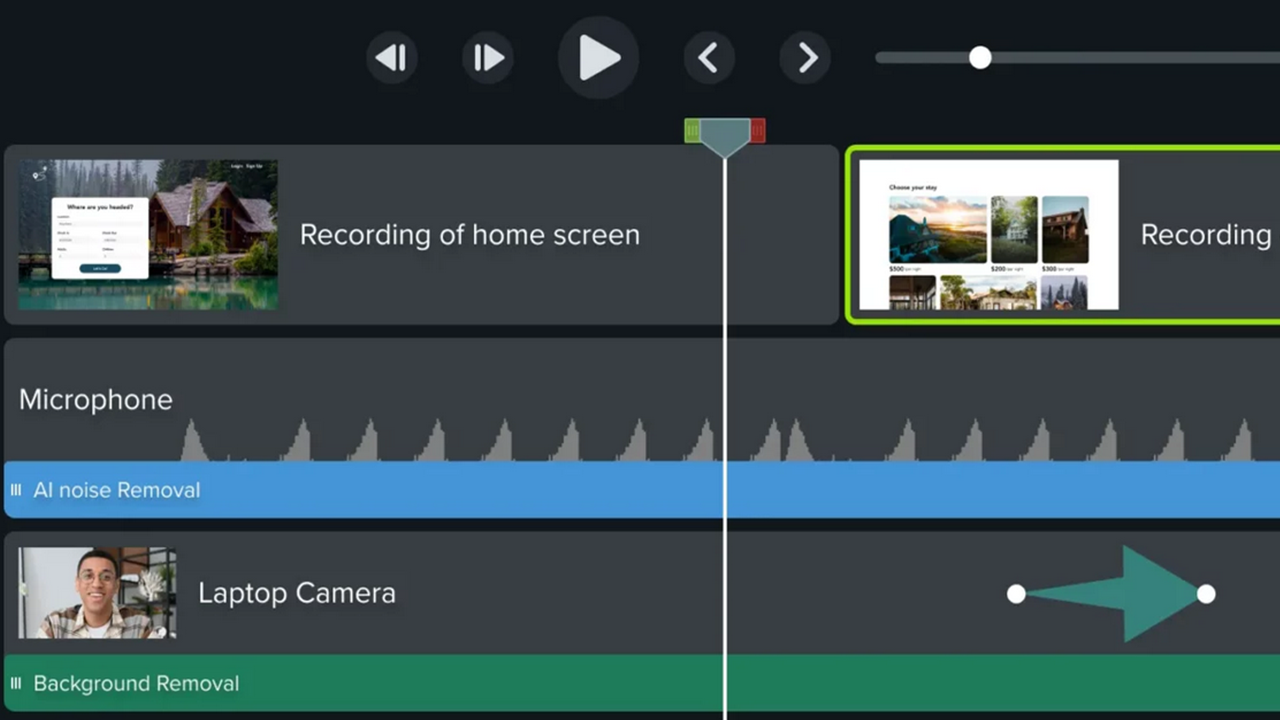Click the AI noise Removal effect bar
The image size is (1280, 720).
400,490
